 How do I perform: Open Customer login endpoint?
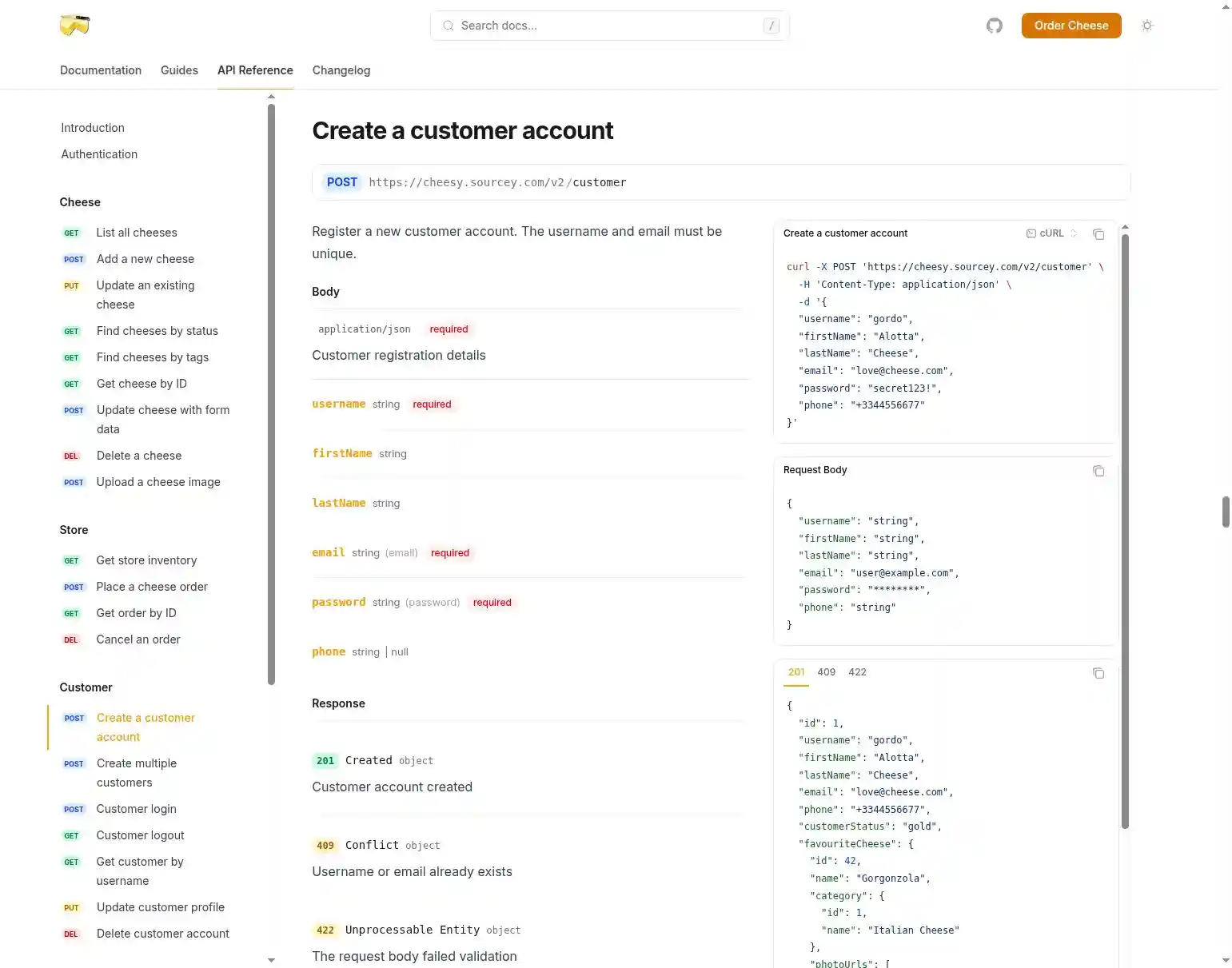(136, 809)
